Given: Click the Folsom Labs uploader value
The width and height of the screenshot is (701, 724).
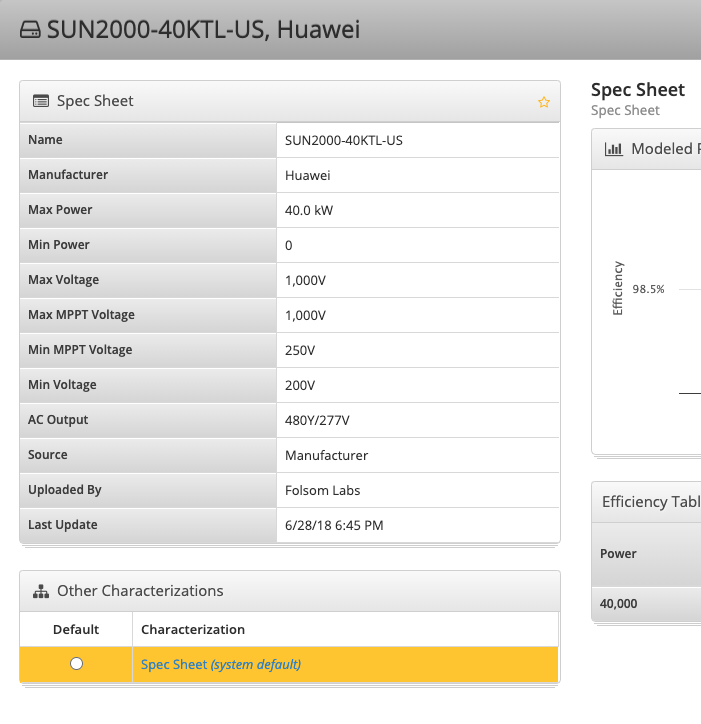Looking at the screenshot, I should click(322, 490).
